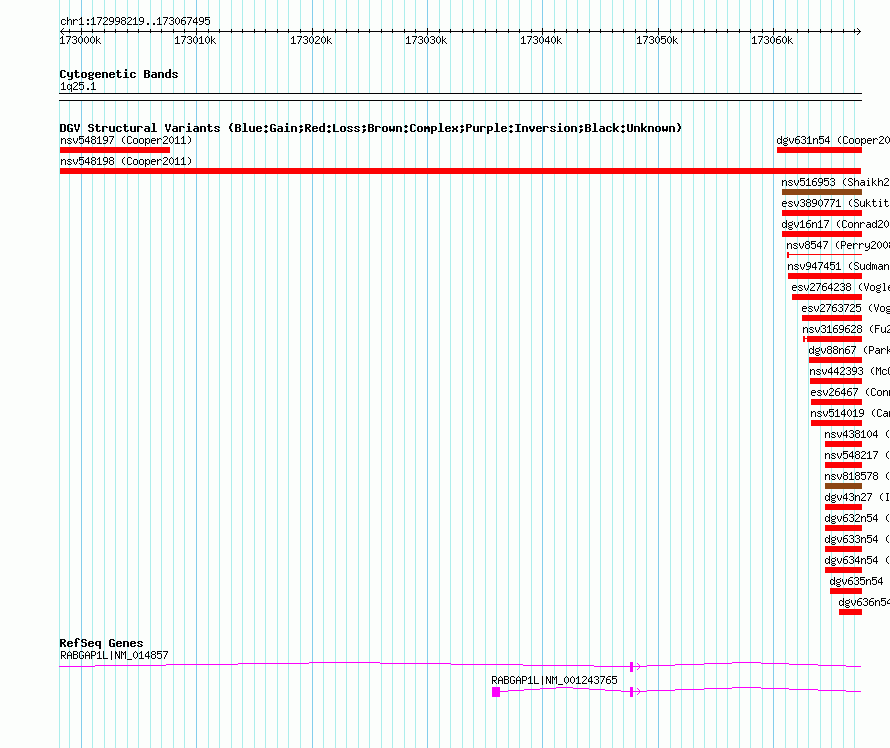The height and width of the screenshot is (748, 890).
Task: Select the dgv633n54 variant label
Action: (x=857, y=539)
